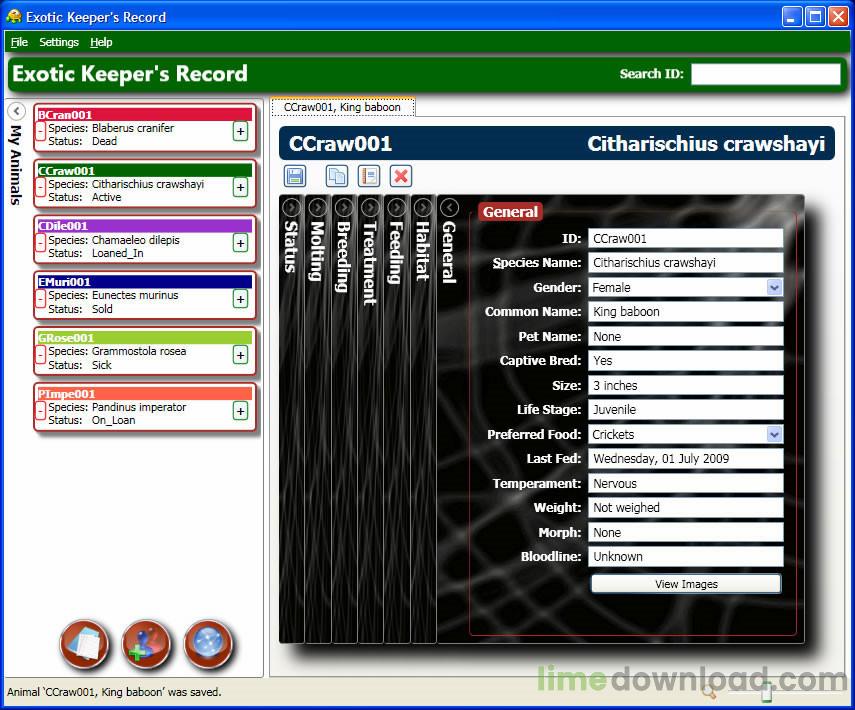Click the Search ID input field
The image size is (855, 710).
tap(765, 74)
